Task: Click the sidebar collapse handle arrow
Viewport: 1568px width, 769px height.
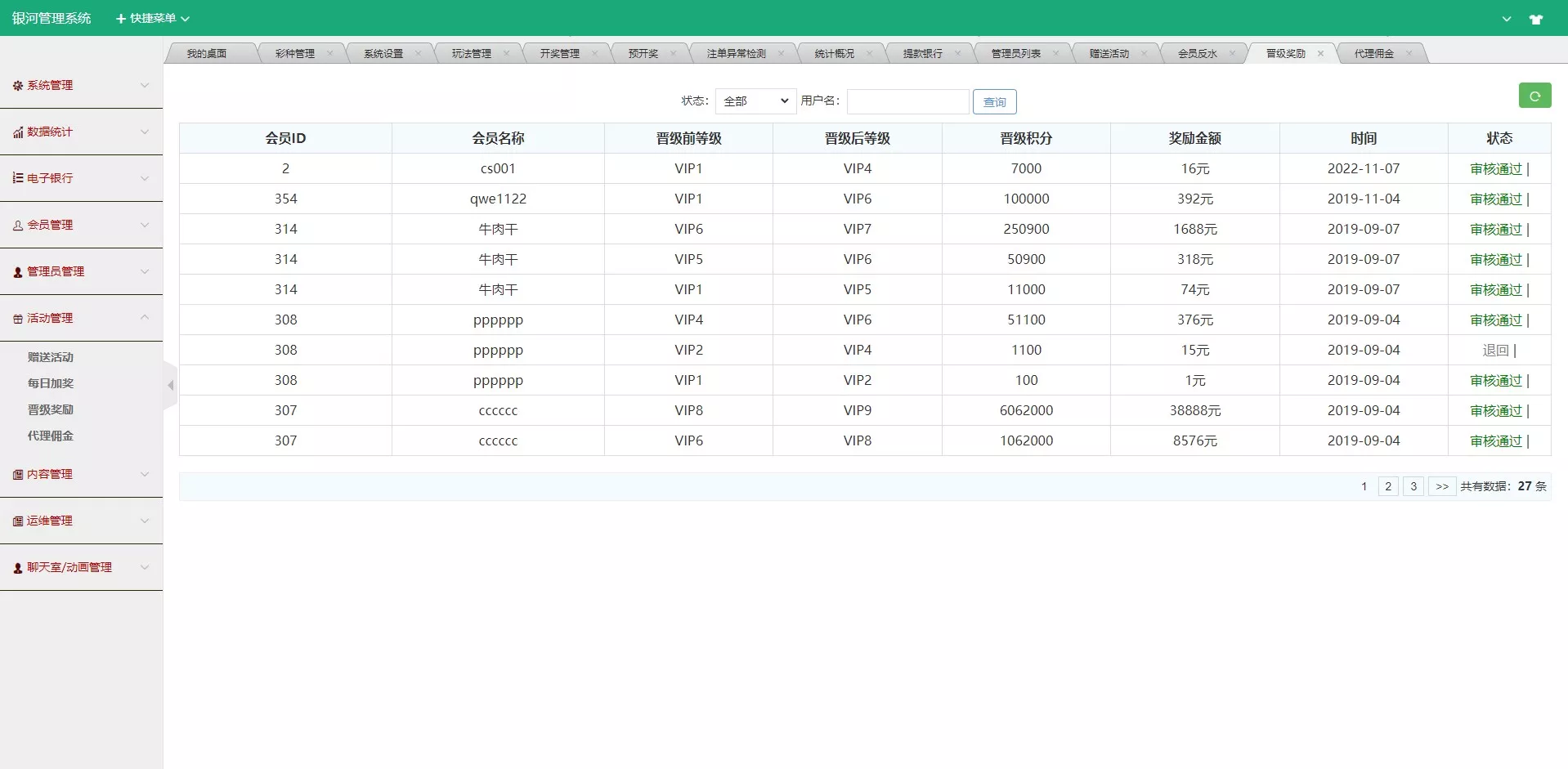Action: point(170,384)
